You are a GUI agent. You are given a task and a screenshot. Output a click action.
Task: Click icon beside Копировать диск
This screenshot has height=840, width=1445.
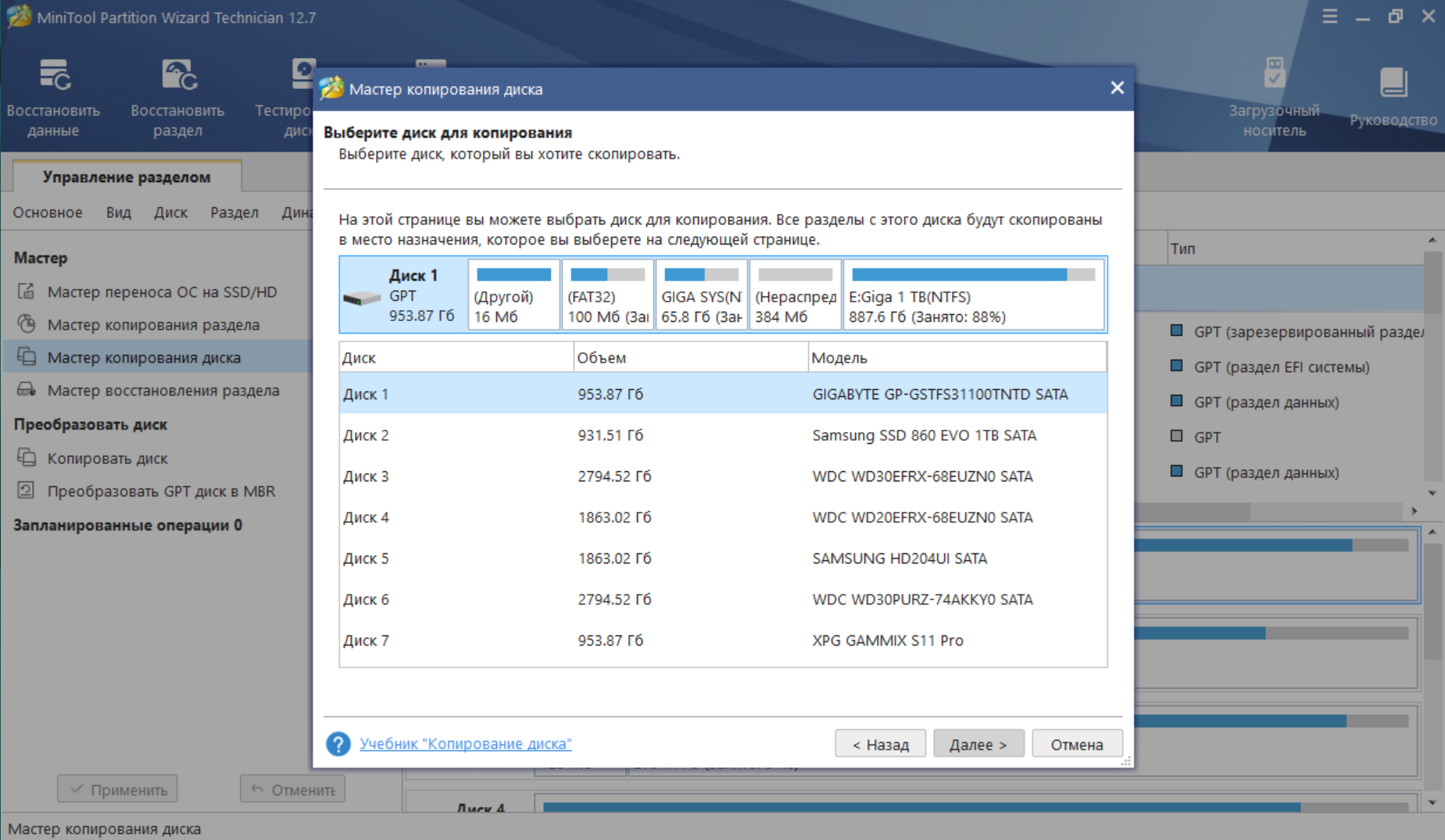pos(27,458)
